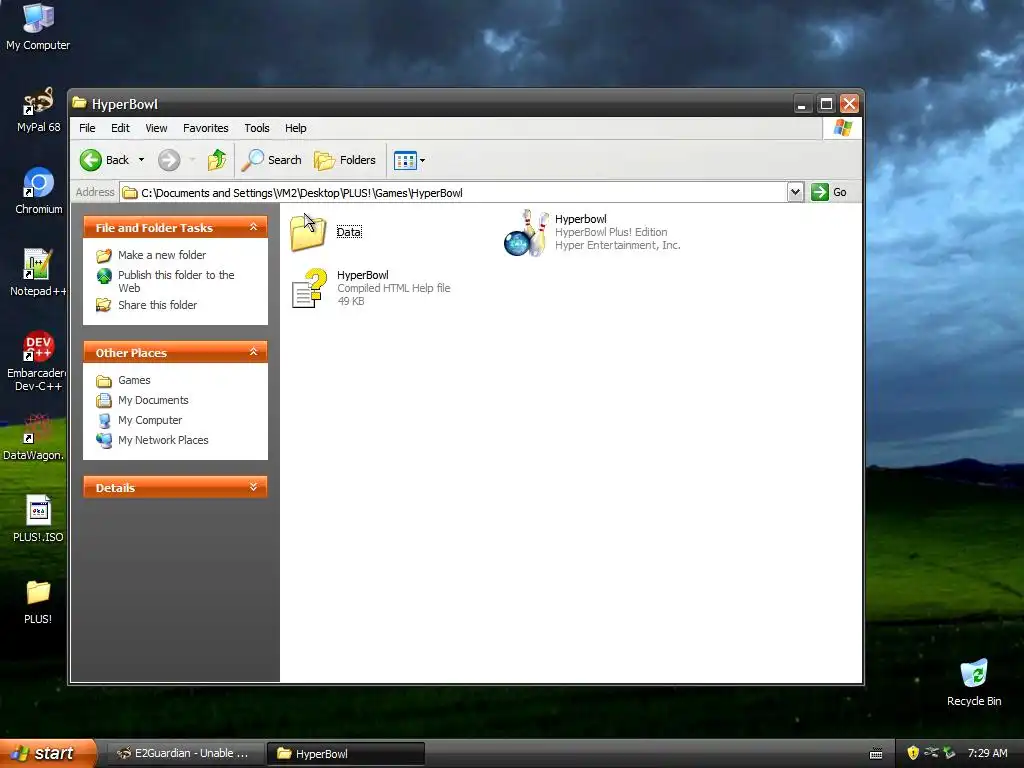Collapse the File and Folder Tasks panel
This screenshot has width=1024, height=768.
pyautogui.click(x=253, y=227)
